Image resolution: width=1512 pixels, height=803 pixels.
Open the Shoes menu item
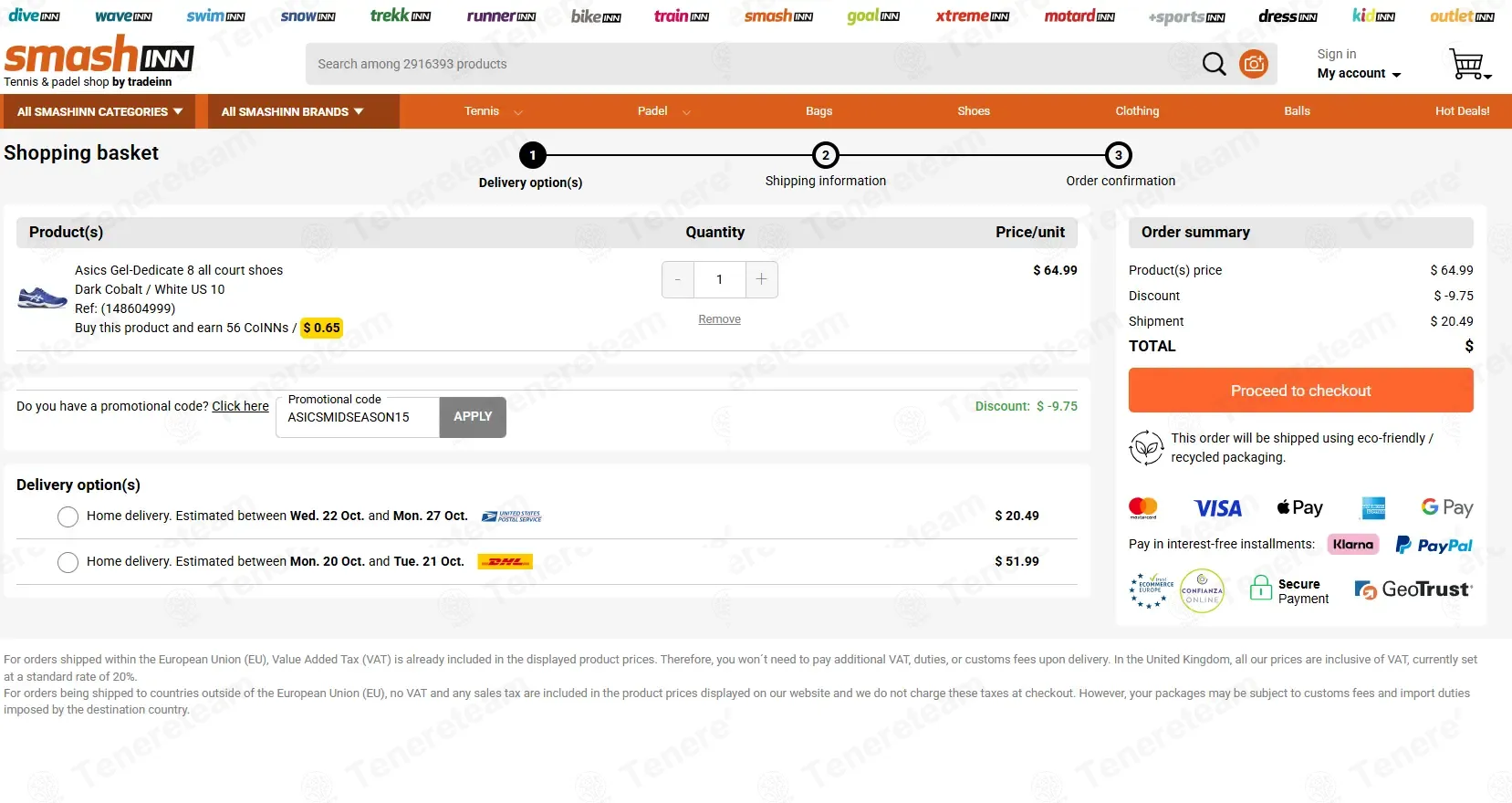(x=974, y=110)
